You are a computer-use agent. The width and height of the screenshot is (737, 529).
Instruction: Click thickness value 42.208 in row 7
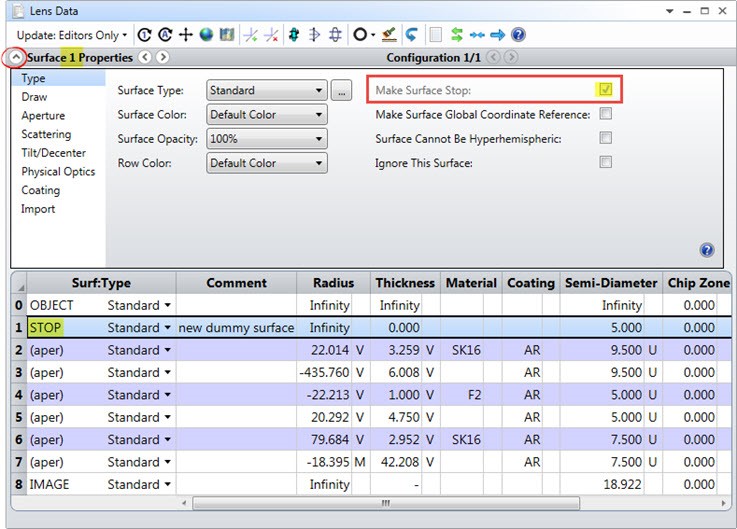(x=400, y=462)
